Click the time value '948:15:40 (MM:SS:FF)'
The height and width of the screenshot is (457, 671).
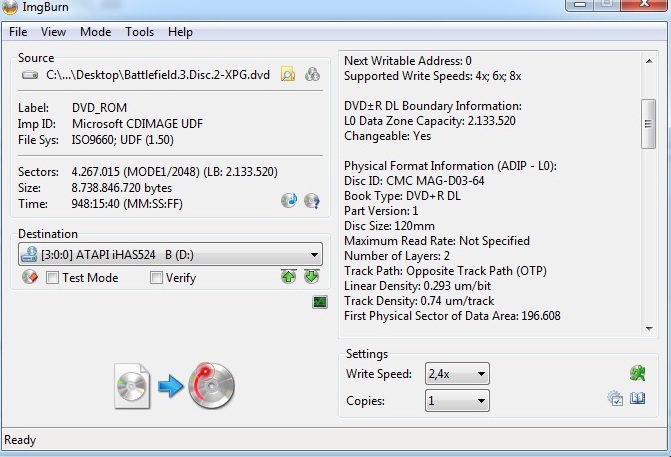pyautogui.click(x=127, y=204)
